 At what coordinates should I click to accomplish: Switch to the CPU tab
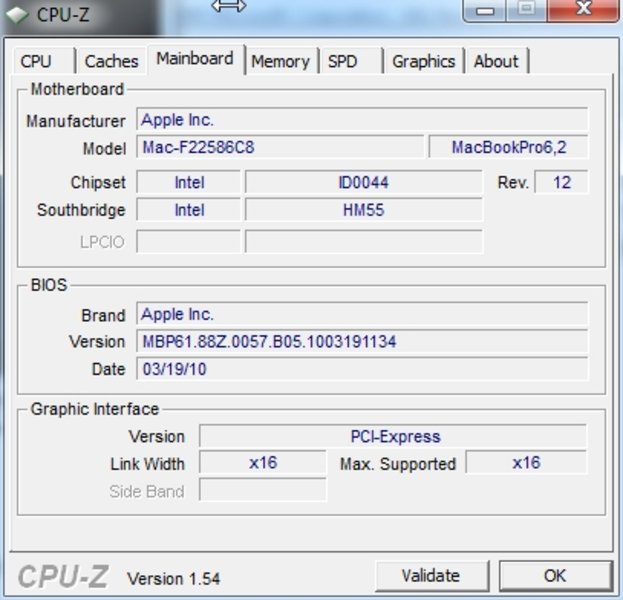pyautogui.click(x=44, y=61)
